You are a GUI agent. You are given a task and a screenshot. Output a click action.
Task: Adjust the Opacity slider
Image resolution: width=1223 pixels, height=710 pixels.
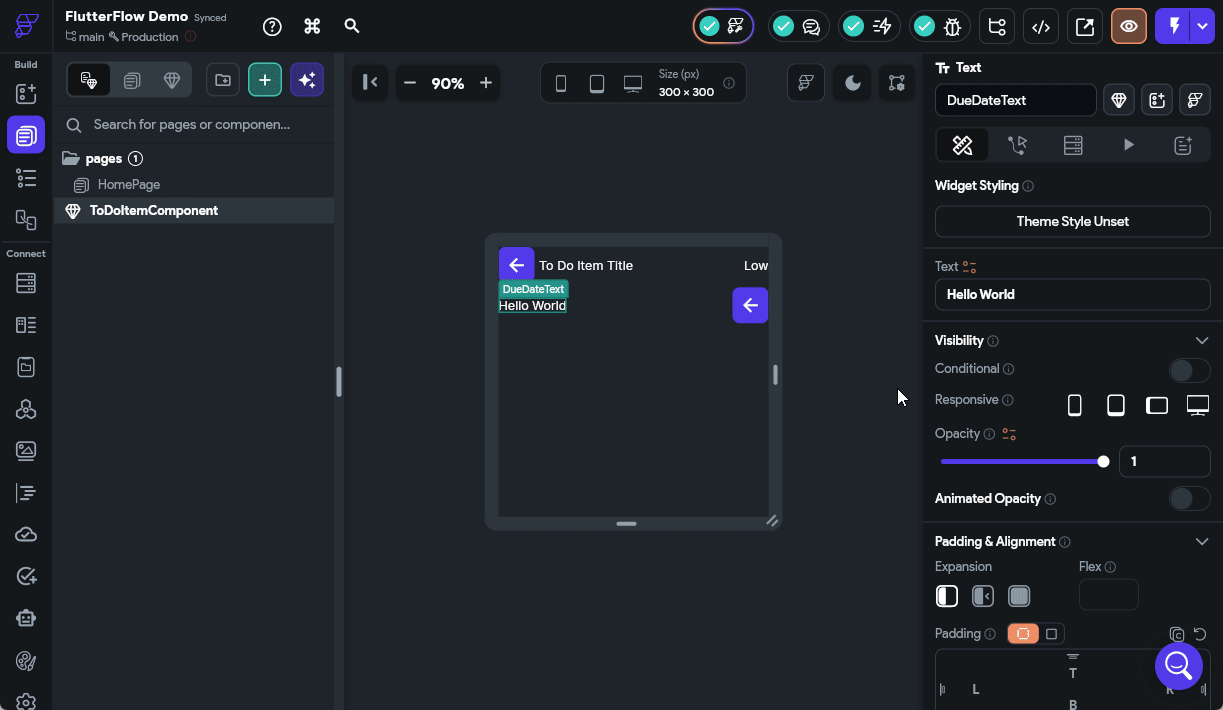(x=1022, y=461)
